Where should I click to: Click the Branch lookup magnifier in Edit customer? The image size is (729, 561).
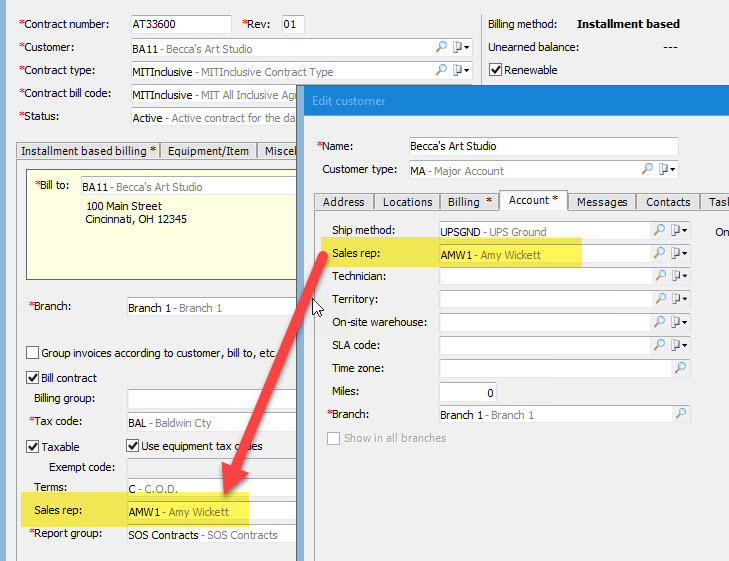click(680, 414)
